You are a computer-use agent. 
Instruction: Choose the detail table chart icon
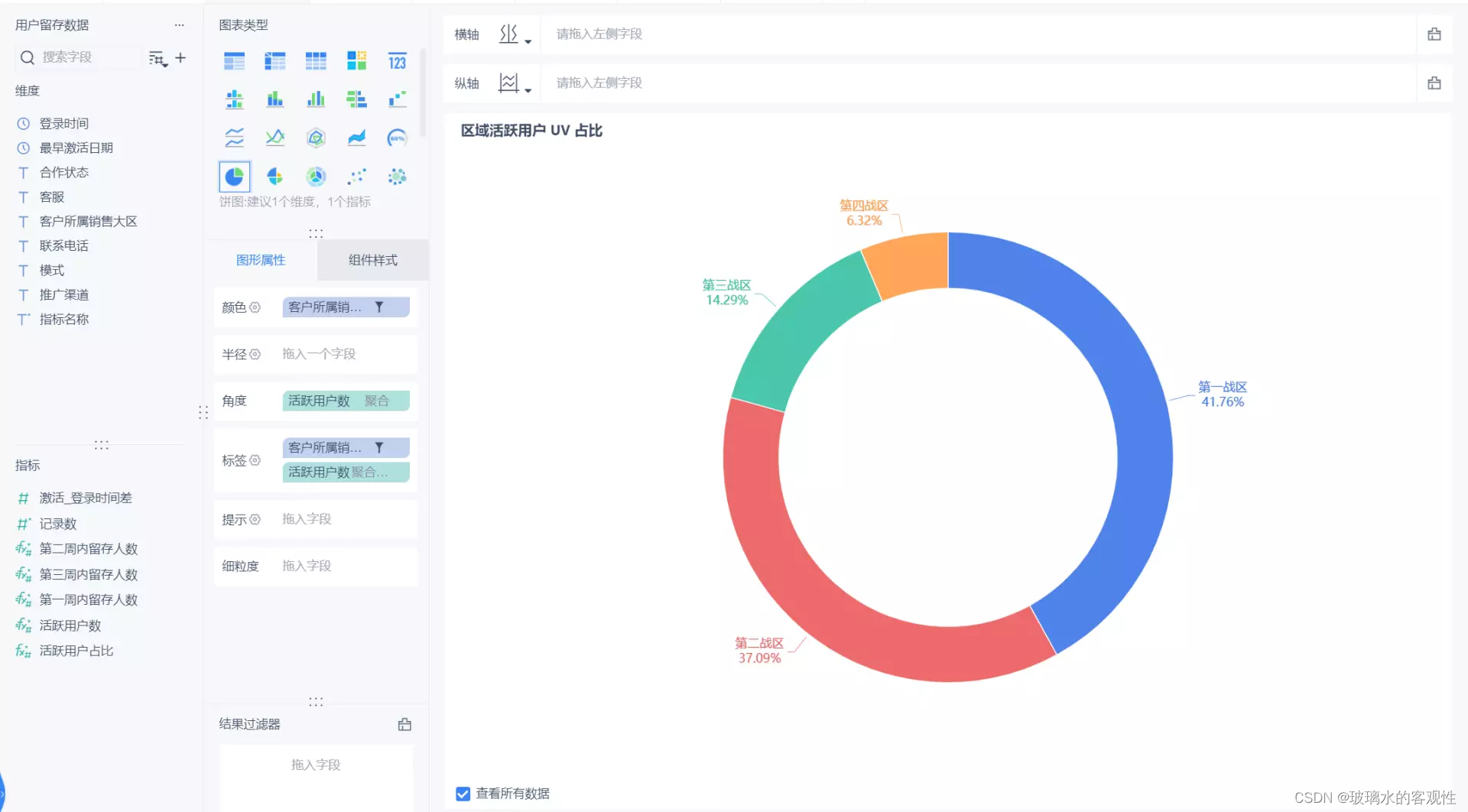click(316, 61)
